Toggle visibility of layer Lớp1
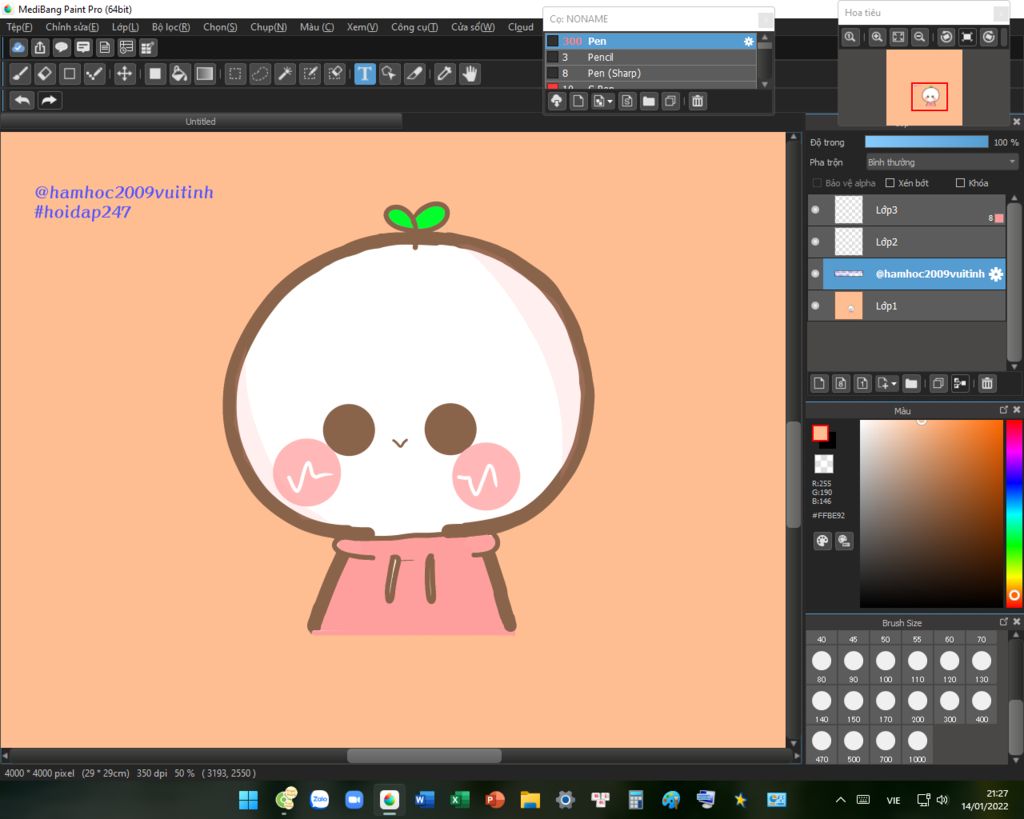1024x819 pixels. [x=815, y=306]
